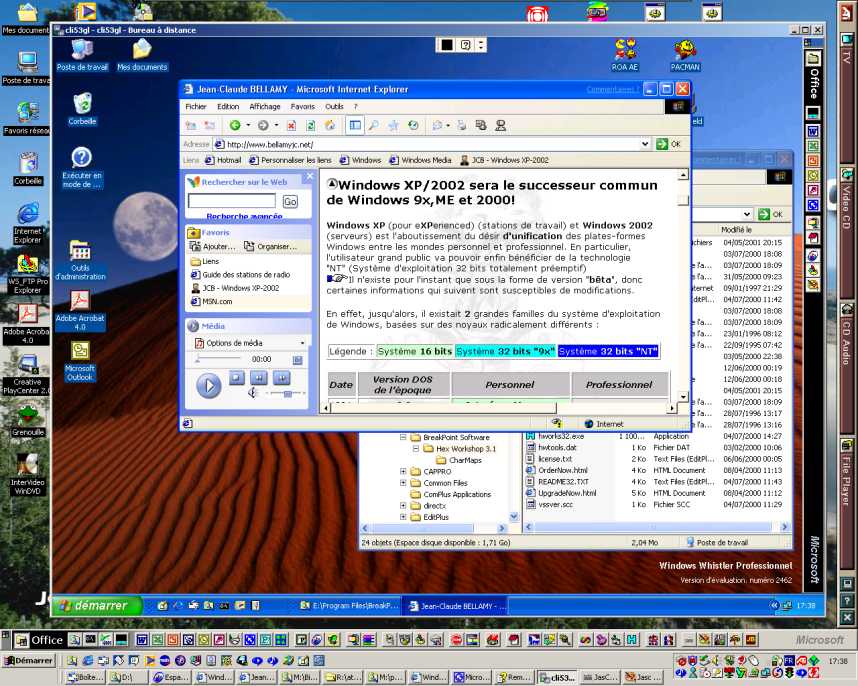Click the PACMAN desktop icon
This screenshot has width=858, height=686.
tap(685, 55)
